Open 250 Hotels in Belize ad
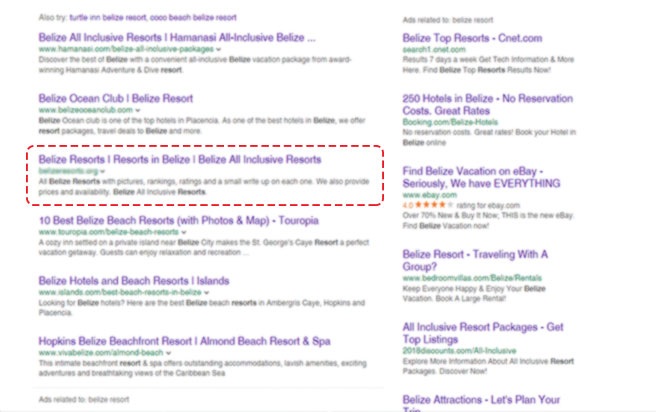 tap(488, 105)
